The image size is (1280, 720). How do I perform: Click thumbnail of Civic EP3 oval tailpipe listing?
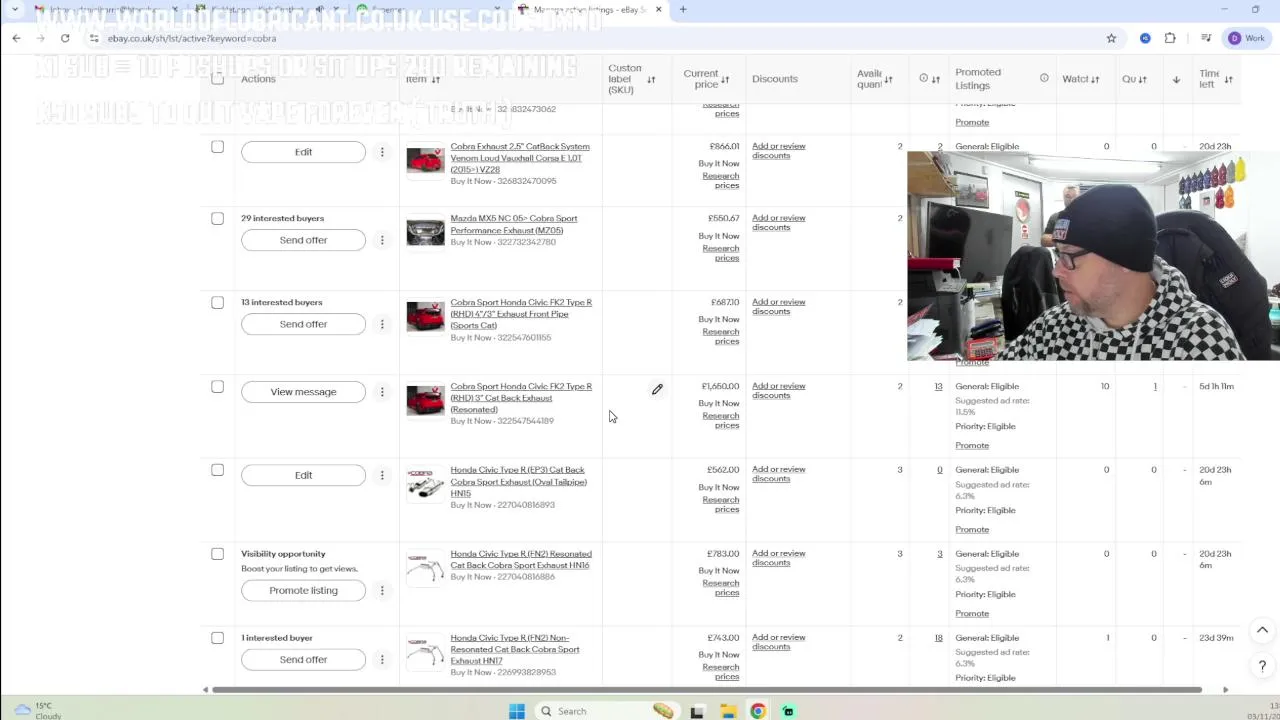[425, 484]
